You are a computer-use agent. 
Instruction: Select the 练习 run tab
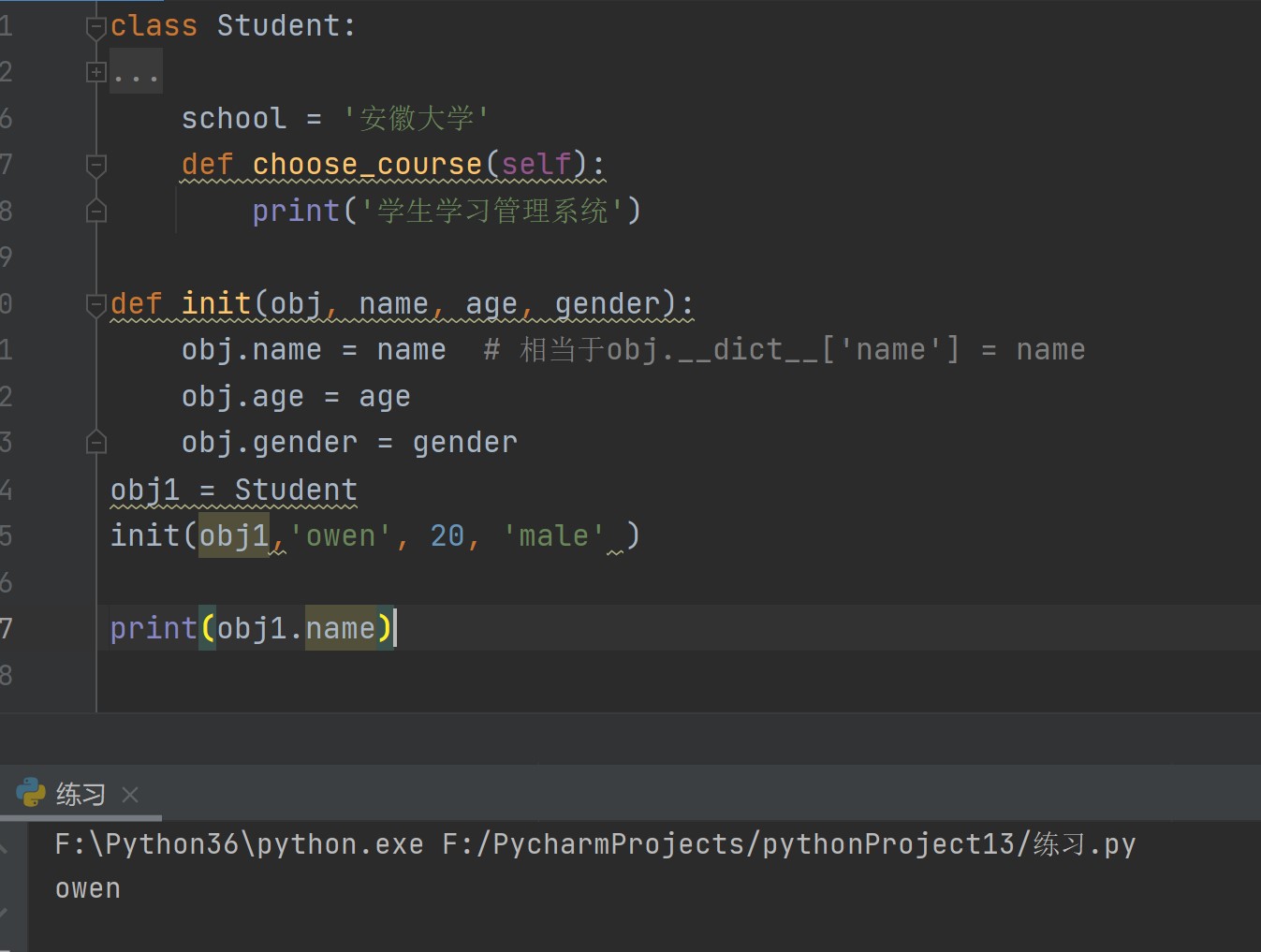(81, 795)
